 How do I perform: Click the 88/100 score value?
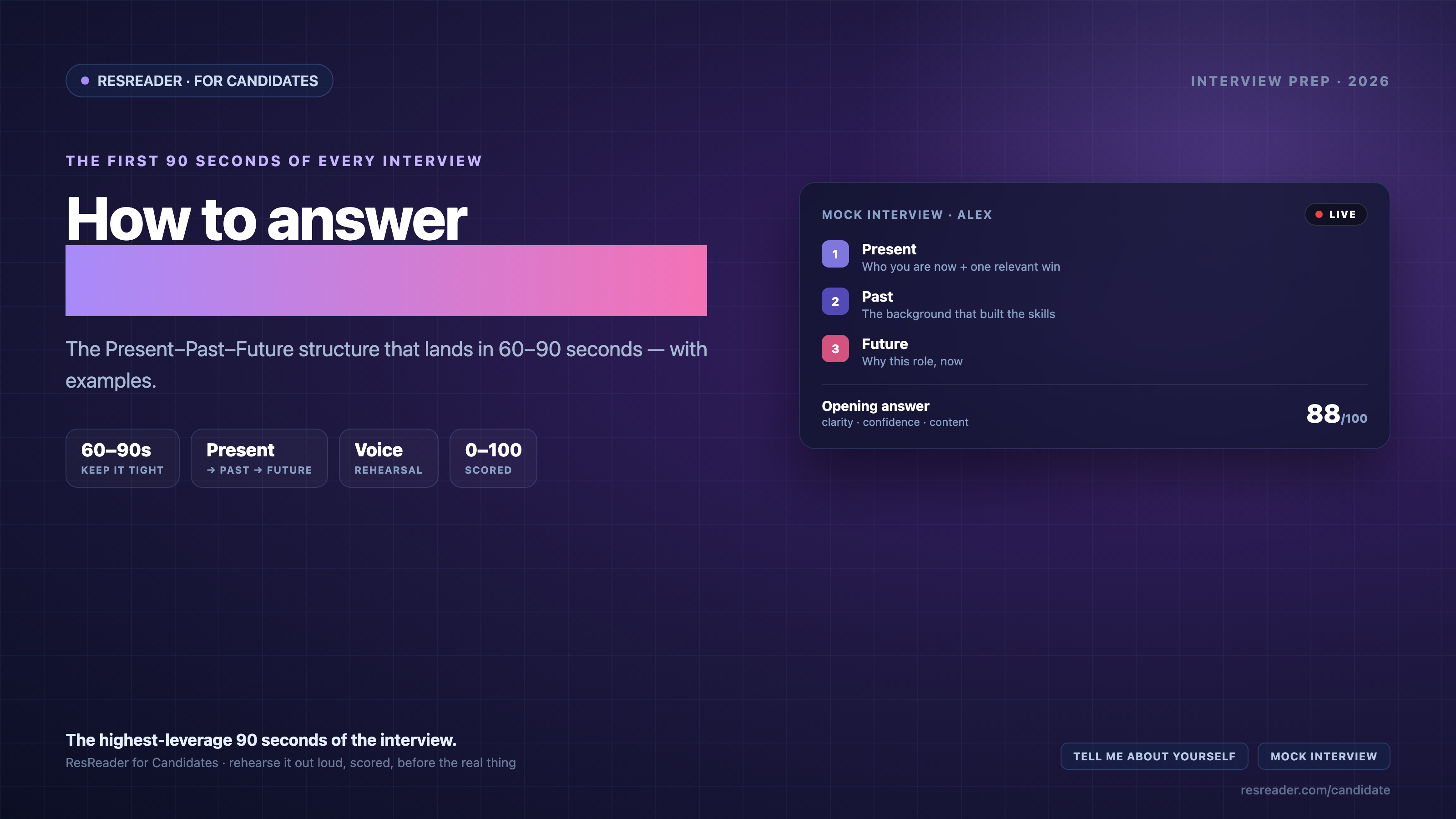click(1336, 415)
